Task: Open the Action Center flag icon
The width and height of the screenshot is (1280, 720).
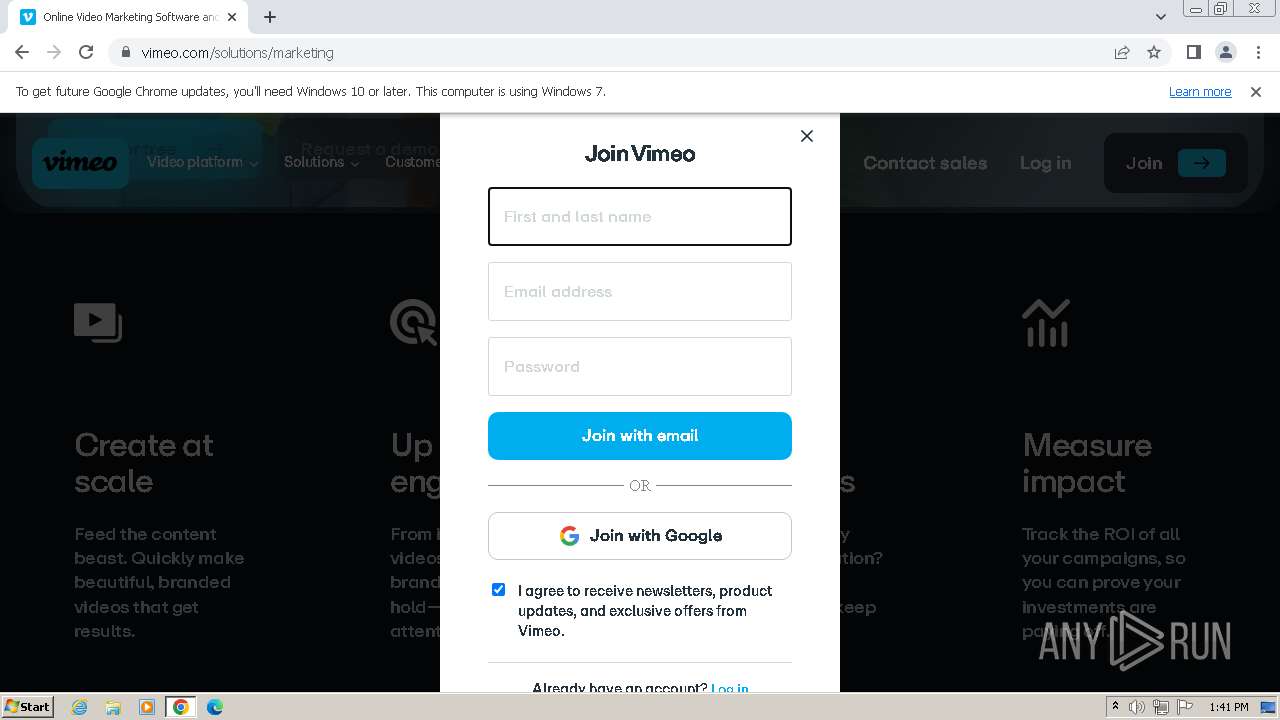Action: tap(1183, 707)
